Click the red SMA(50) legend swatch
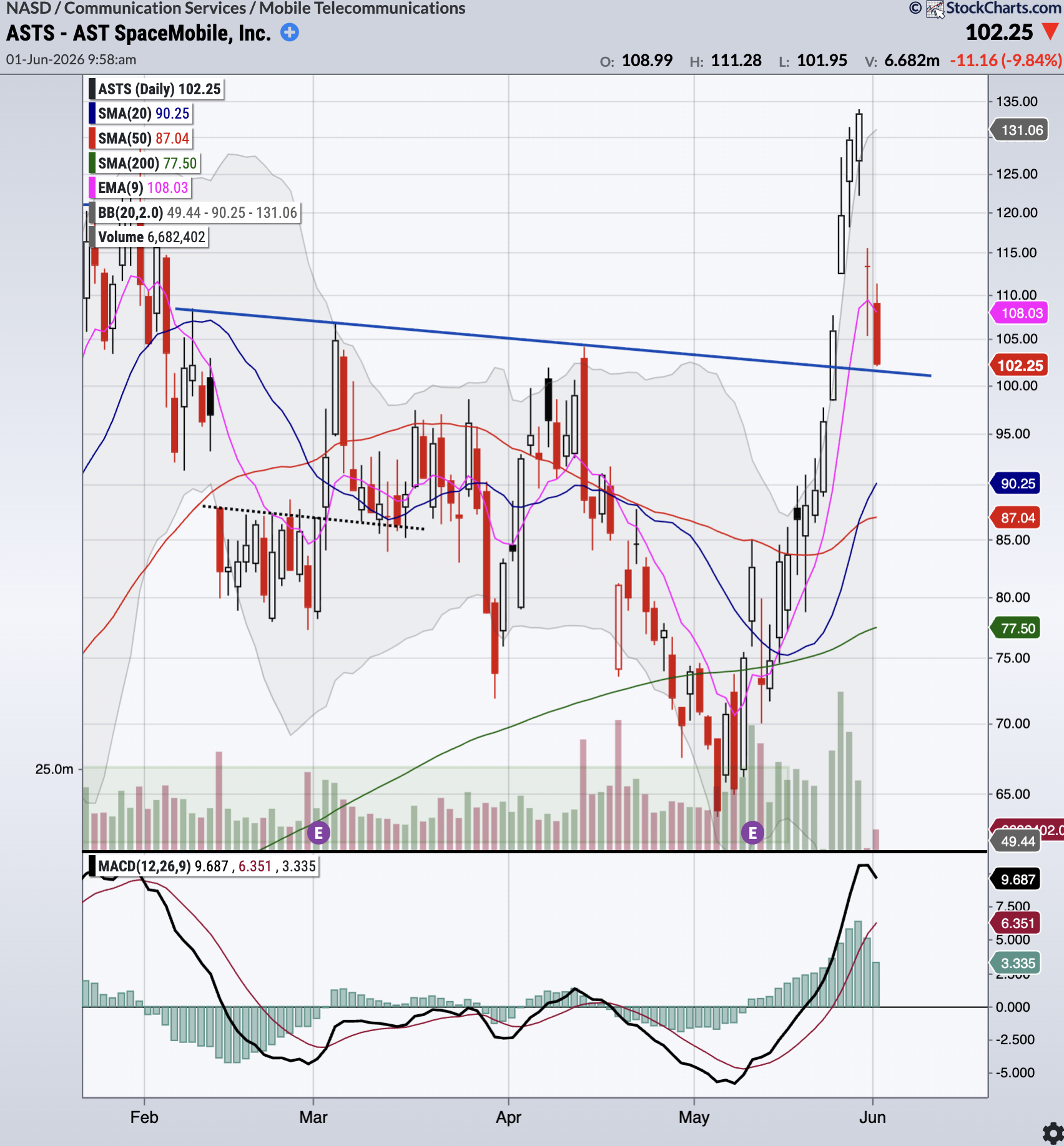 click(92, 139)
